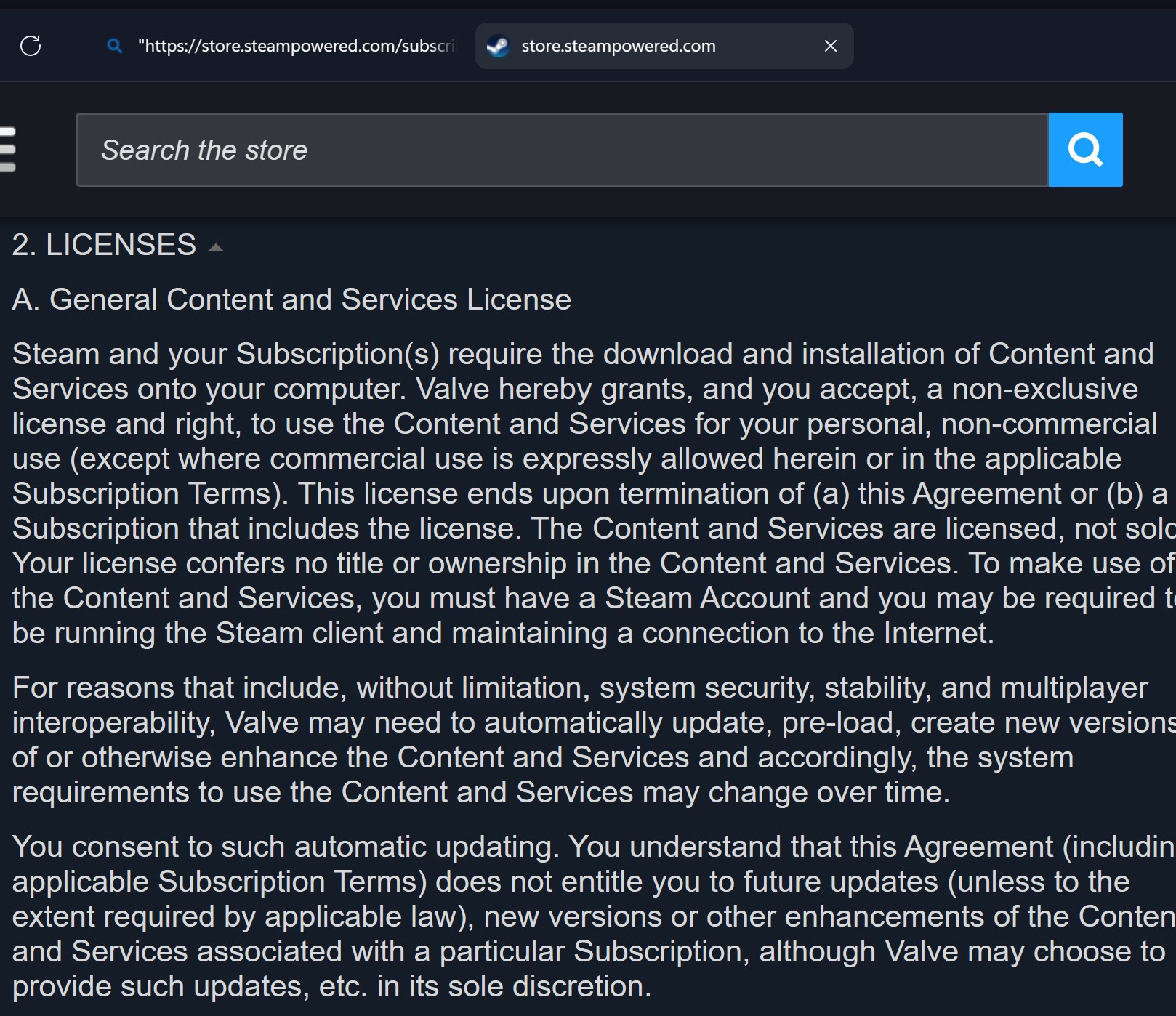Reload the page with the refresh icon

click(x=31, y=46)
